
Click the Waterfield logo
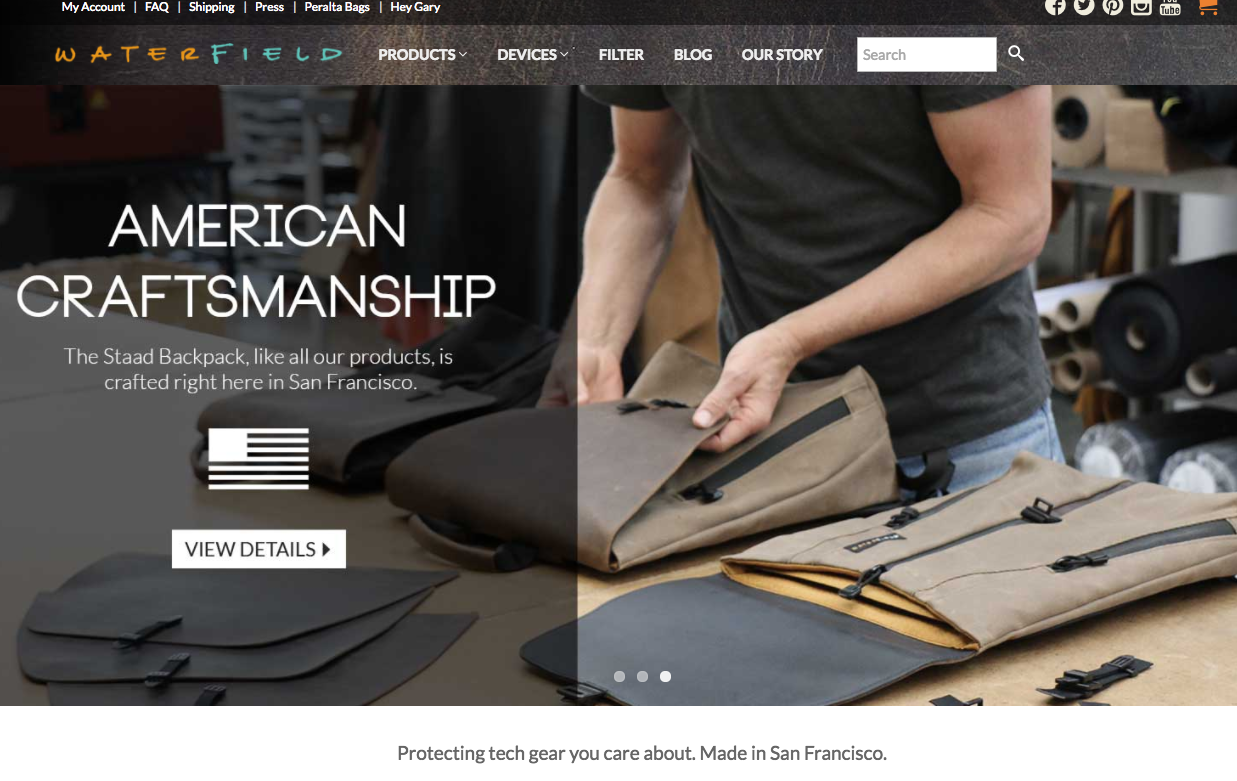click(x=199, y=54)
